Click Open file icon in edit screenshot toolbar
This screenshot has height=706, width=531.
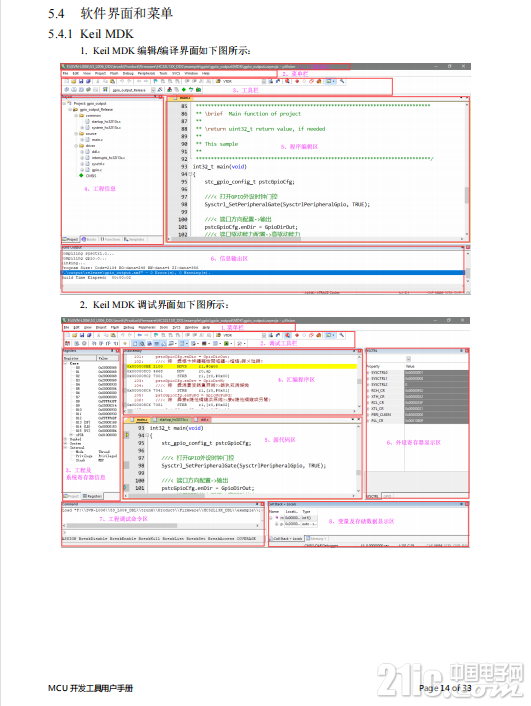[74, 81]
